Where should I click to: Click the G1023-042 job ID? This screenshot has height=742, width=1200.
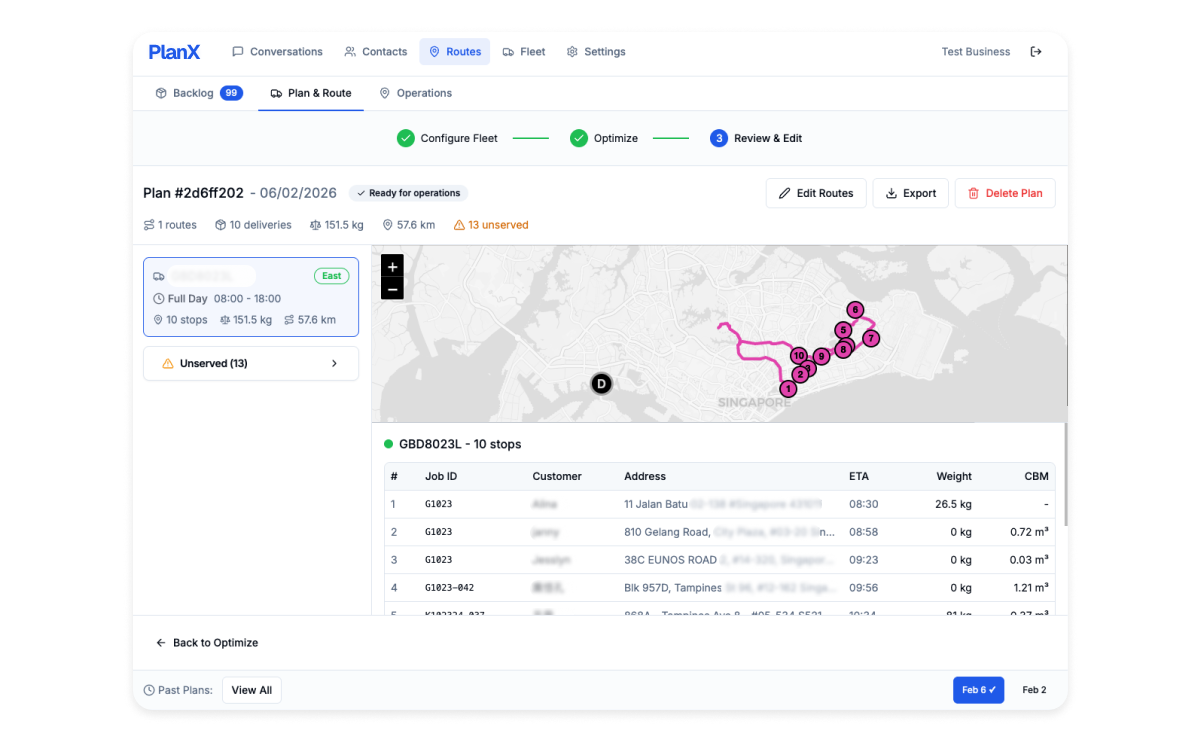[449, 588]
